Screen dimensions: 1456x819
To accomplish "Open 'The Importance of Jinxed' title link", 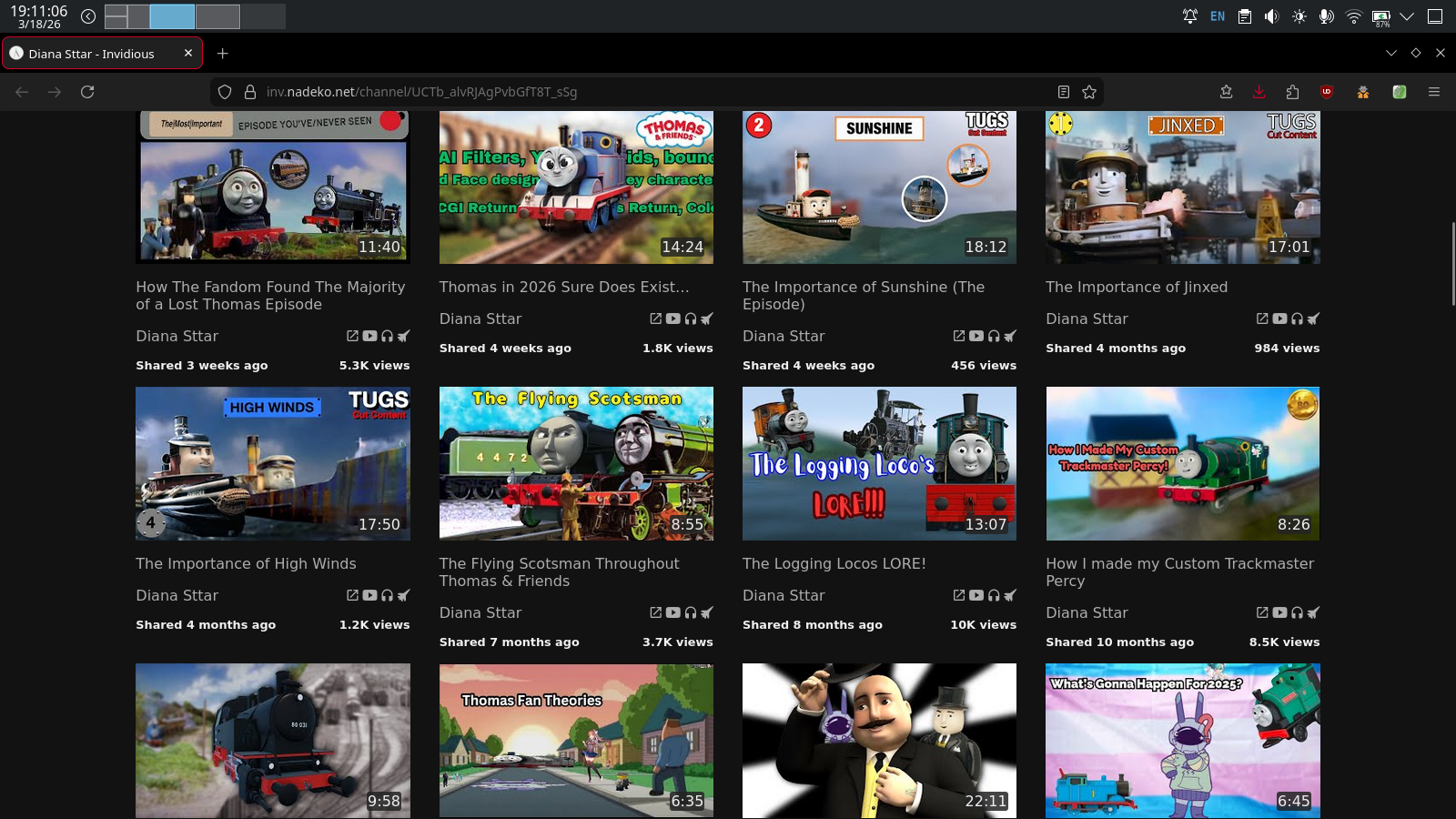I will tap(1137, 287).
